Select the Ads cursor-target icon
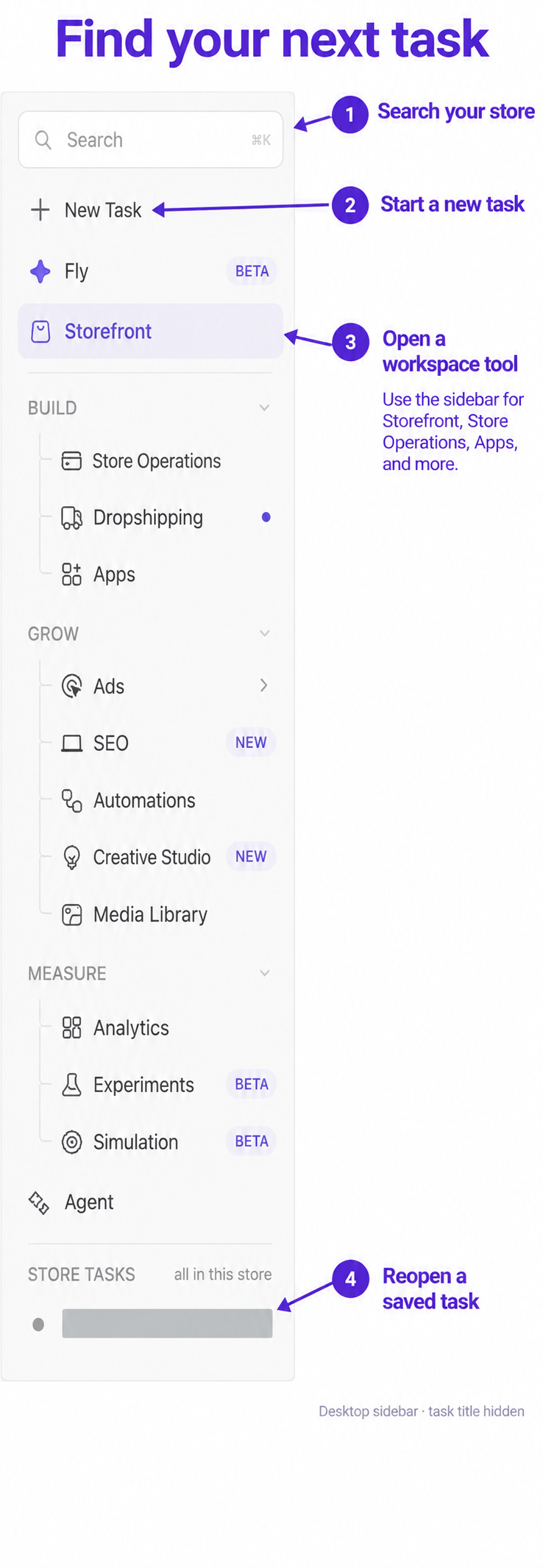The height and width of the screenshot is (1568, 543). (71, 686)
